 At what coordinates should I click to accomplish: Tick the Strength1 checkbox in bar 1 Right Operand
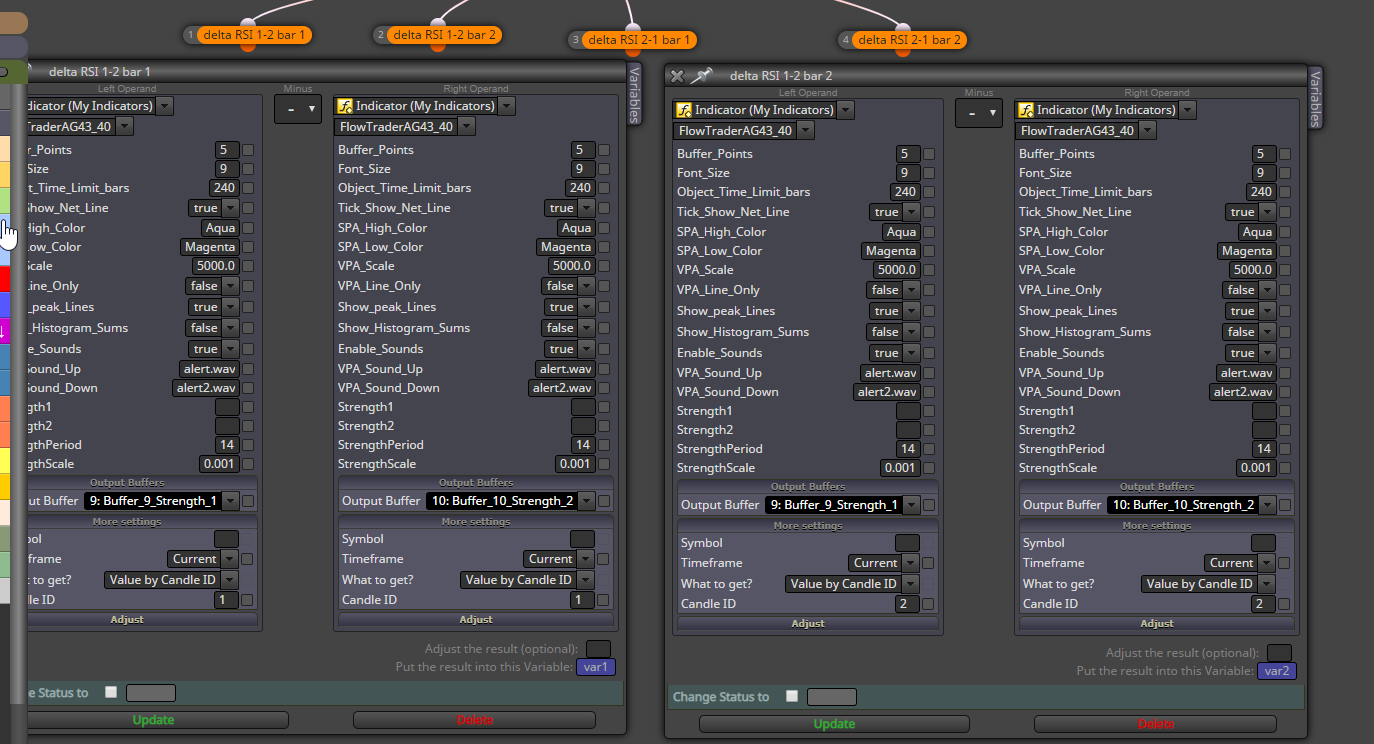coord(604,407)
